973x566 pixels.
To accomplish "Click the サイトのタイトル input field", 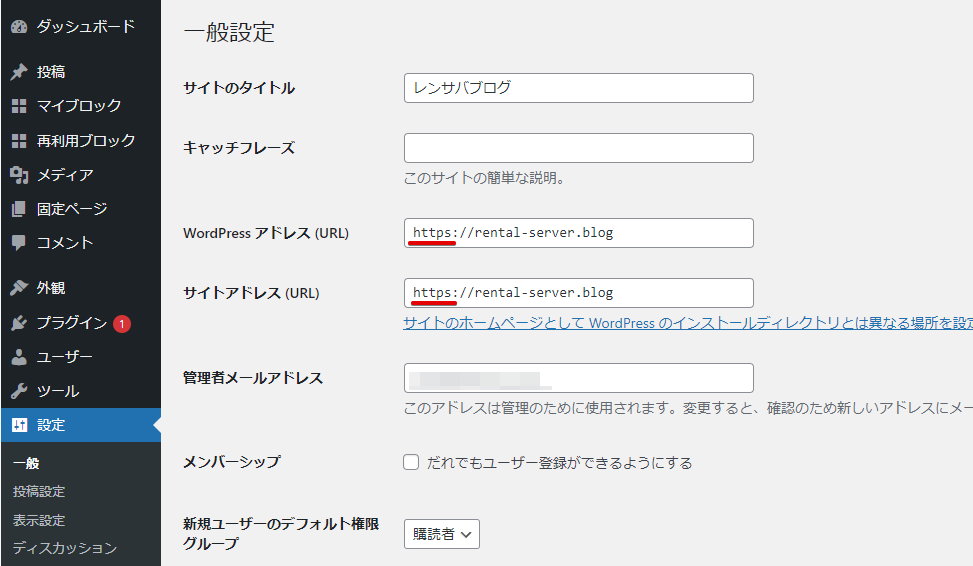I will (x=579, y=88).
